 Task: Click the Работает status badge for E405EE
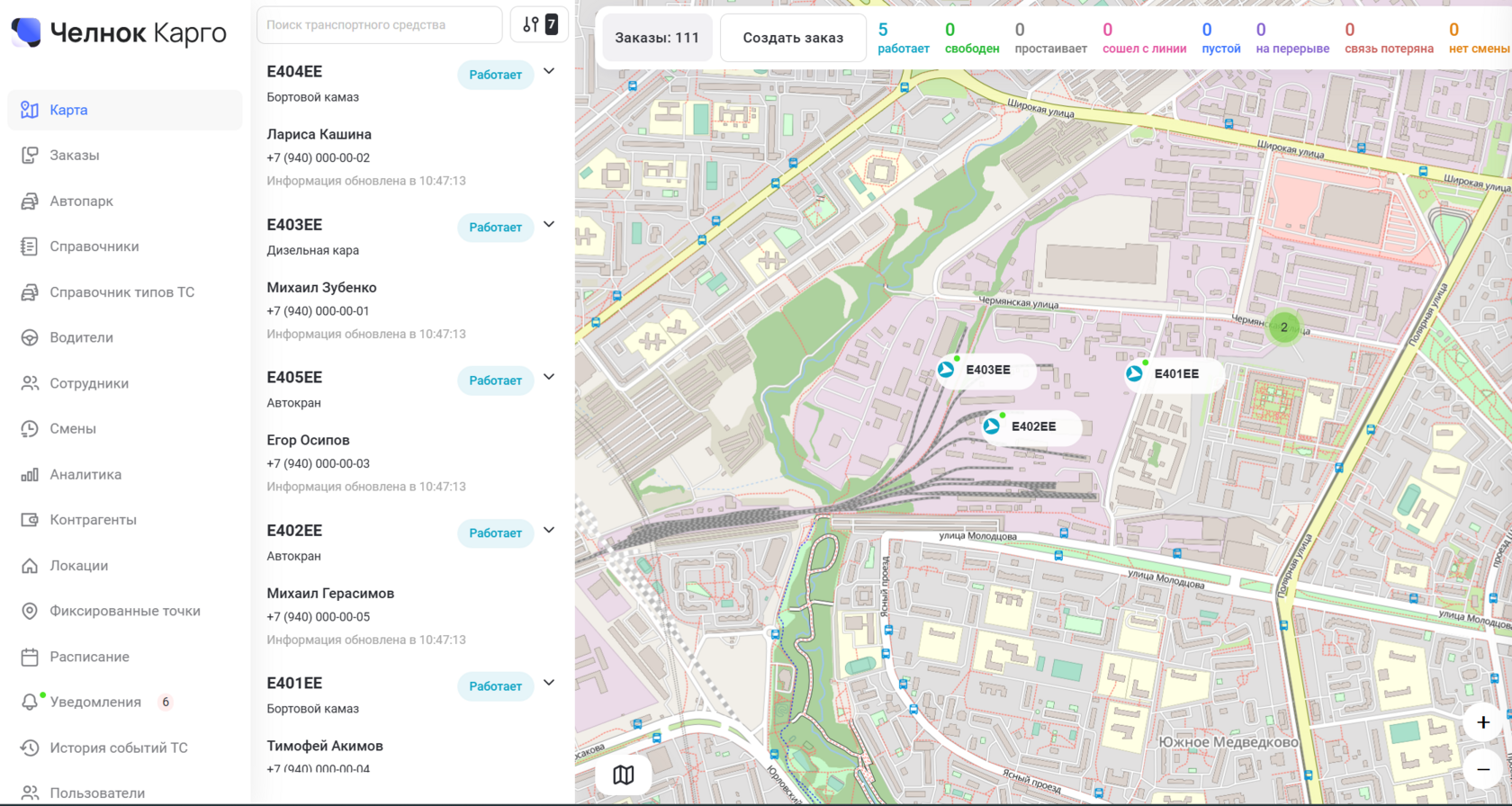(x=495, y=381)
